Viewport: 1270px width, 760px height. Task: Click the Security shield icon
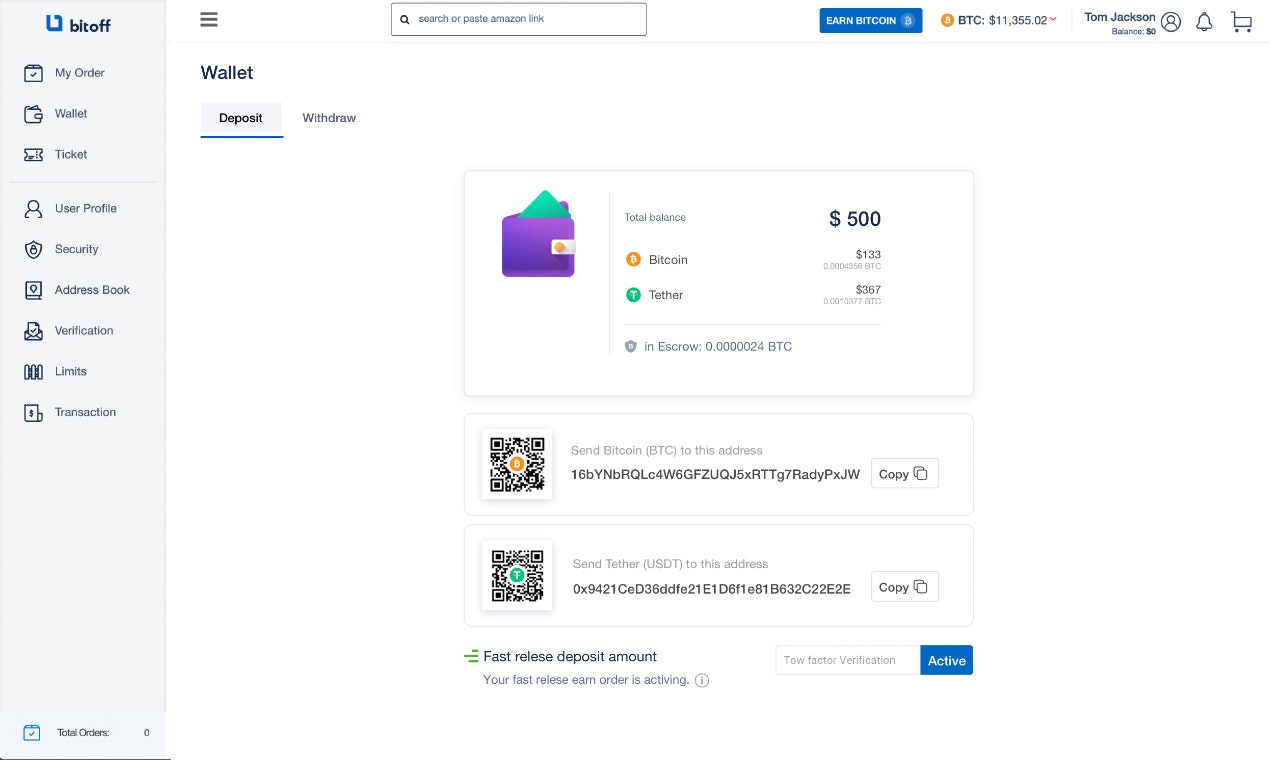click(33, 250)
